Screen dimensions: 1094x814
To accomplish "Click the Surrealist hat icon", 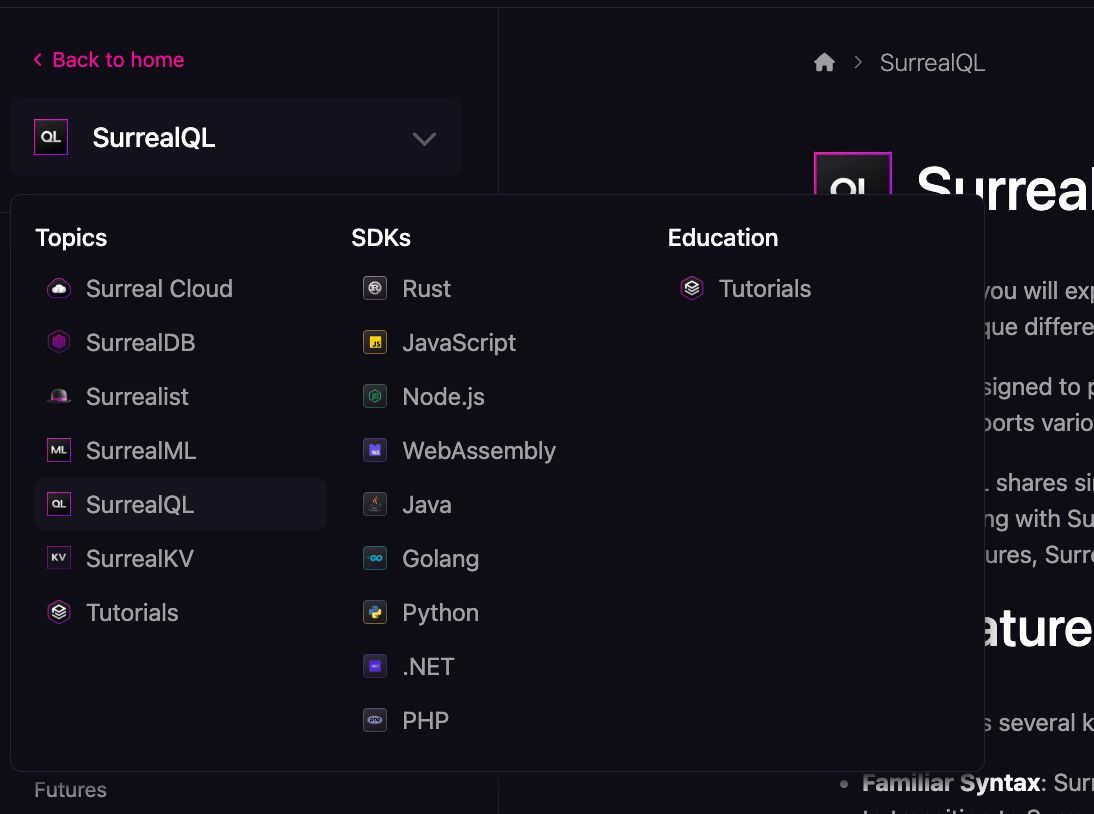I will 58,396.
